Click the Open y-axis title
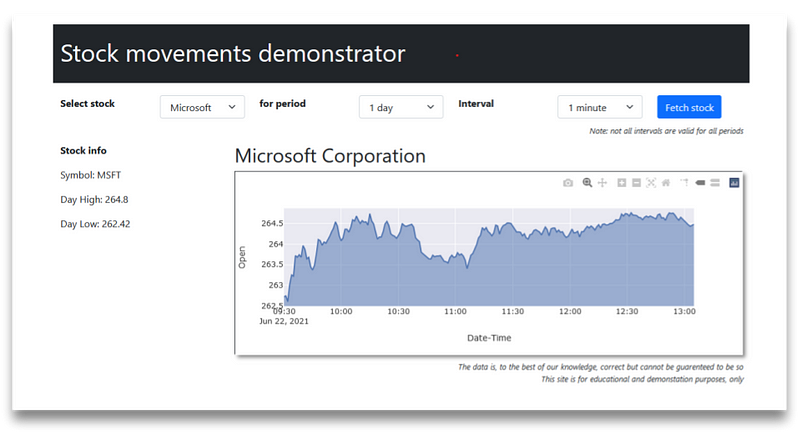800x433 pixels. pos(242,257)
